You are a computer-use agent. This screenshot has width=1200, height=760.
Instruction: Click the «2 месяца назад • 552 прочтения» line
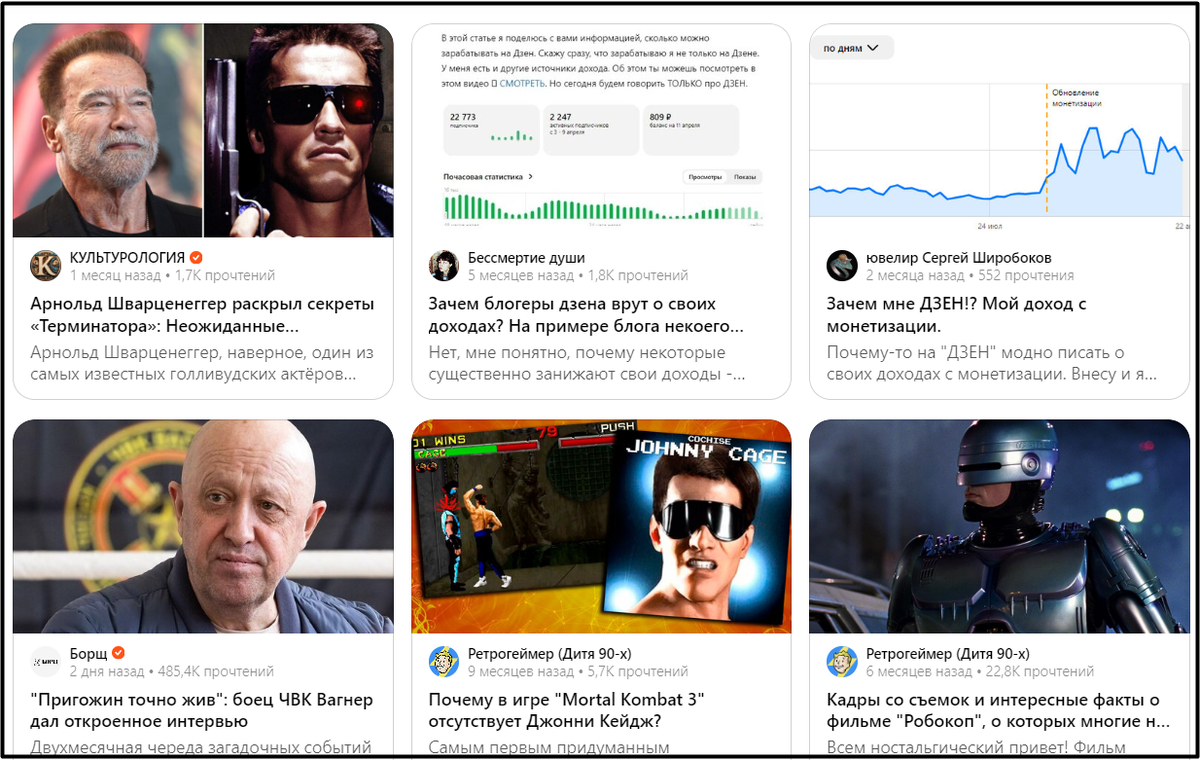click(x=970, y=275)
